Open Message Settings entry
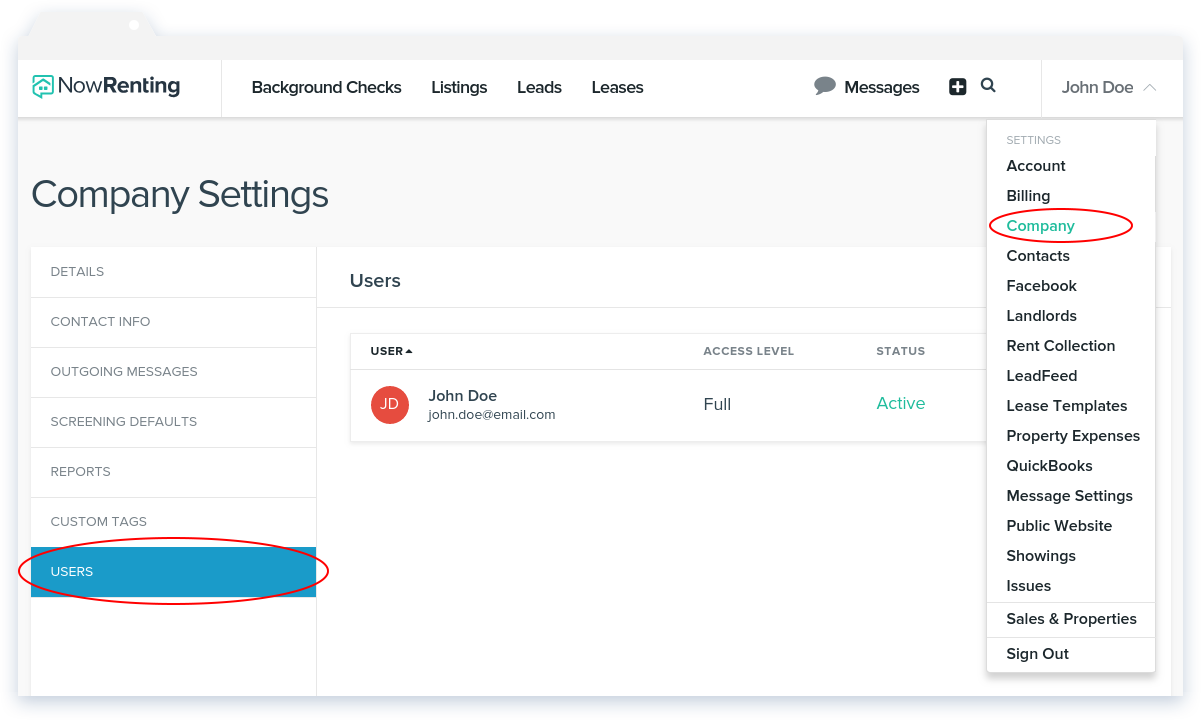This screenshot has width=1201, height=720. pyautogui.click(x=1069, y=496)
